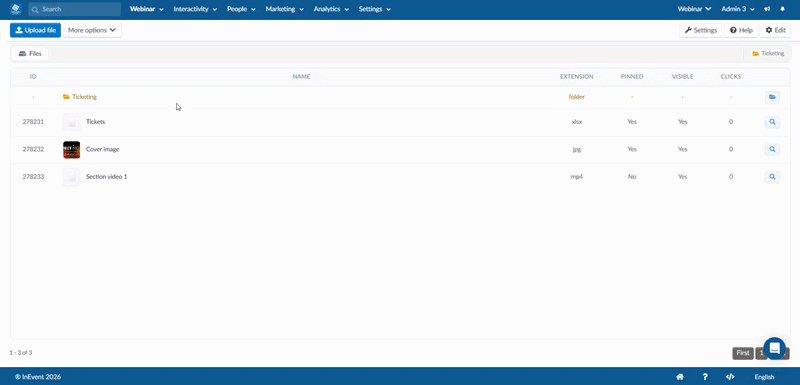Viewport: 800px width, 385px height.
Task: Click the wrench Settings button
Action: [701, 30]
